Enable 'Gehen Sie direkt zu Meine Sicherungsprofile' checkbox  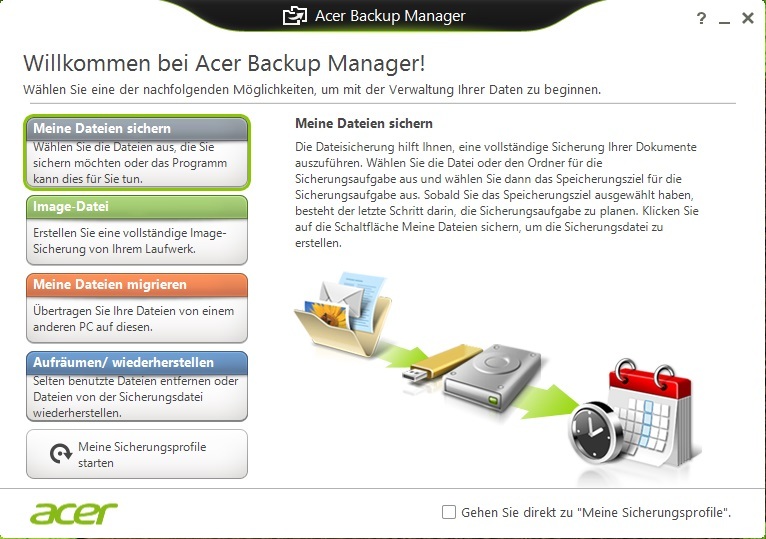click(448, 512)
